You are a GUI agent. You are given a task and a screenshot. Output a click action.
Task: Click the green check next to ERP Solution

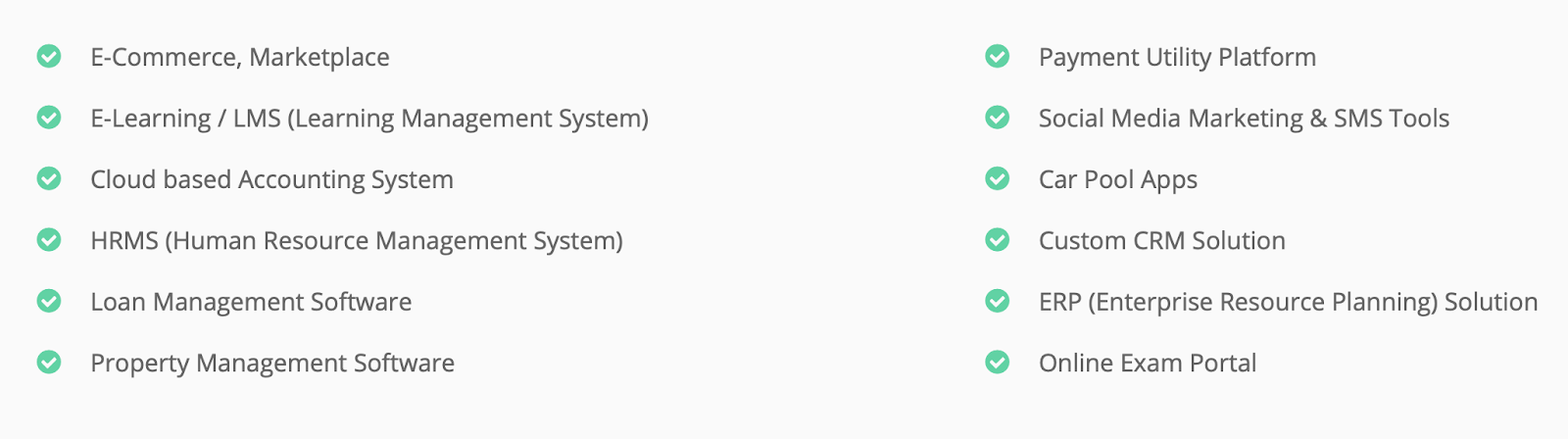pos(998,302)
